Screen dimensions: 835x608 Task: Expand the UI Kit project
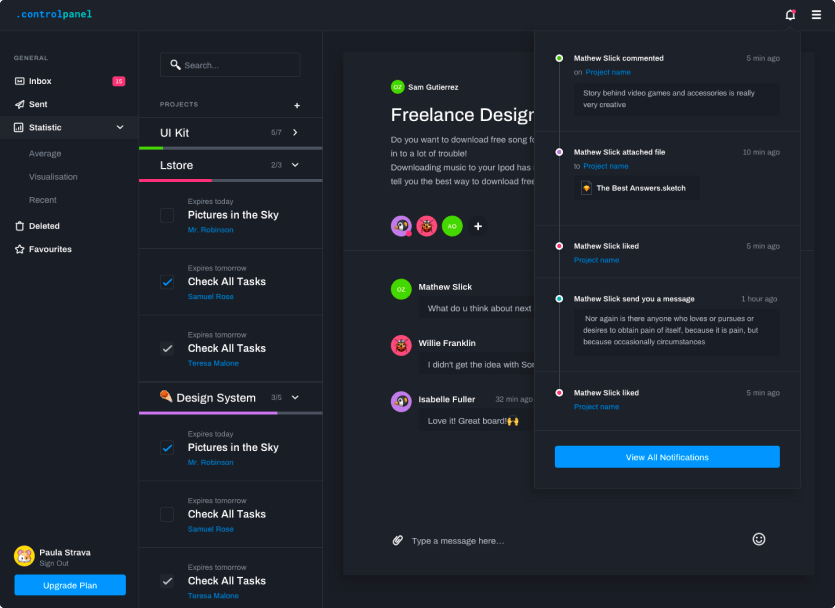(x=295, y=132)
